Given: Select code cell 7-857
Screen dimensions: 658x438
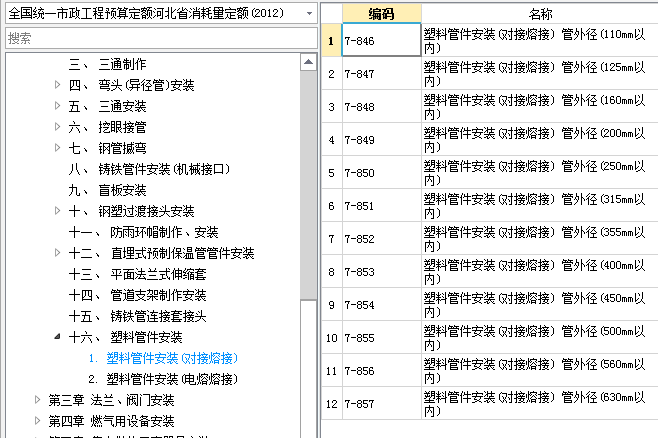Looking at the screenshot, I should pos(381,404).
